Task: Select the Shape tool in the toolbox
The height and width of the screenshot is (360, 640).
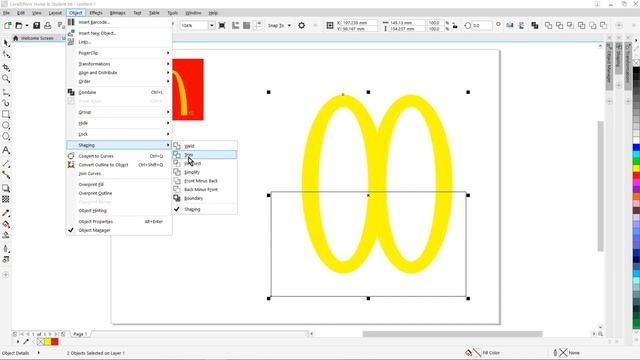Action: point(6,55)
